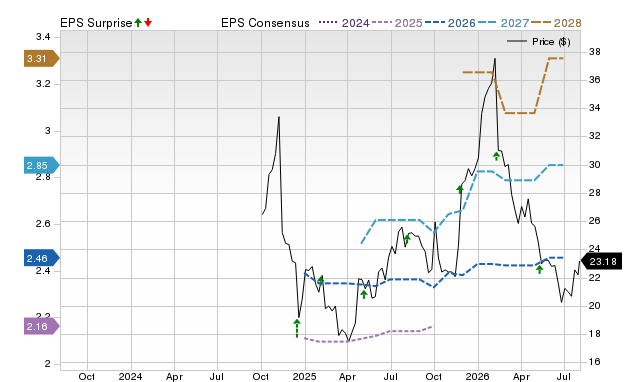Screen dimensions: 640x382
Task: Click the 20 label on the price axis
Action: click(x=595, y=306)
